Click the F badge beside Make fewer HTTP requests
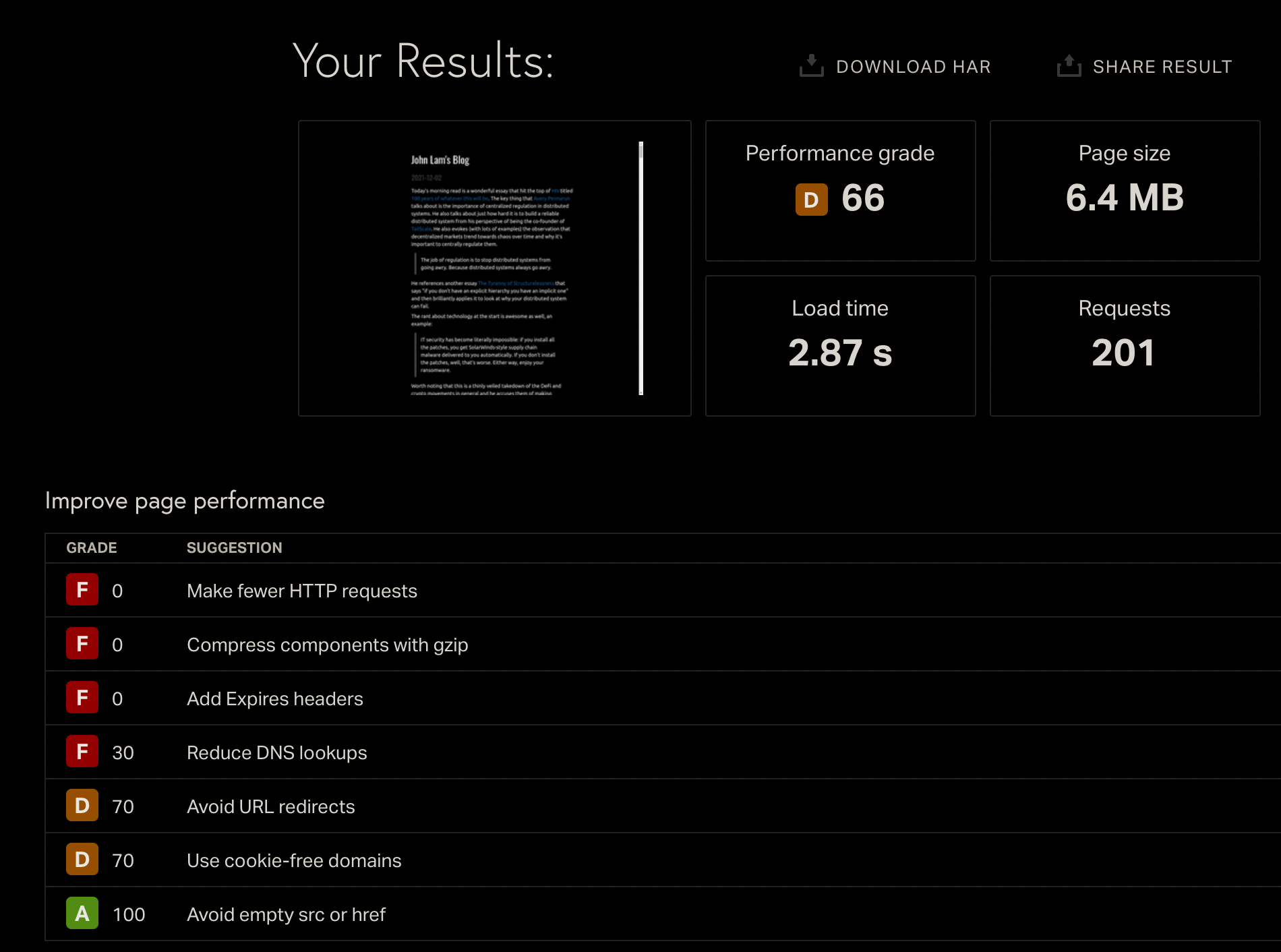The width and height of the screenshot is (1281, 952). 82,590
